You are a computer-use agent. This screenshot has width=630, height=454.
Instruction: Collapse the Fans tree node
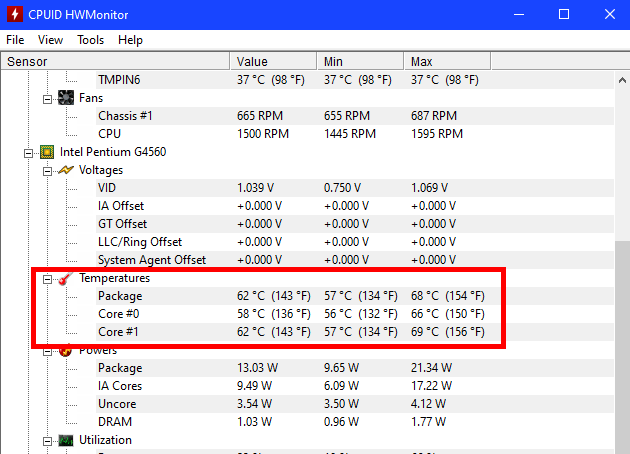(47, 99)
